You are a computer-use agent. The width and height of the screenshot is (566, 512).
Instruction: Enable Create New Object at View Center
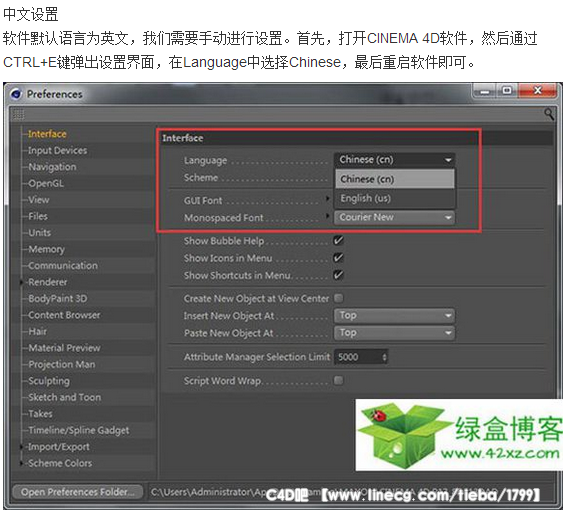click(339, 298)
